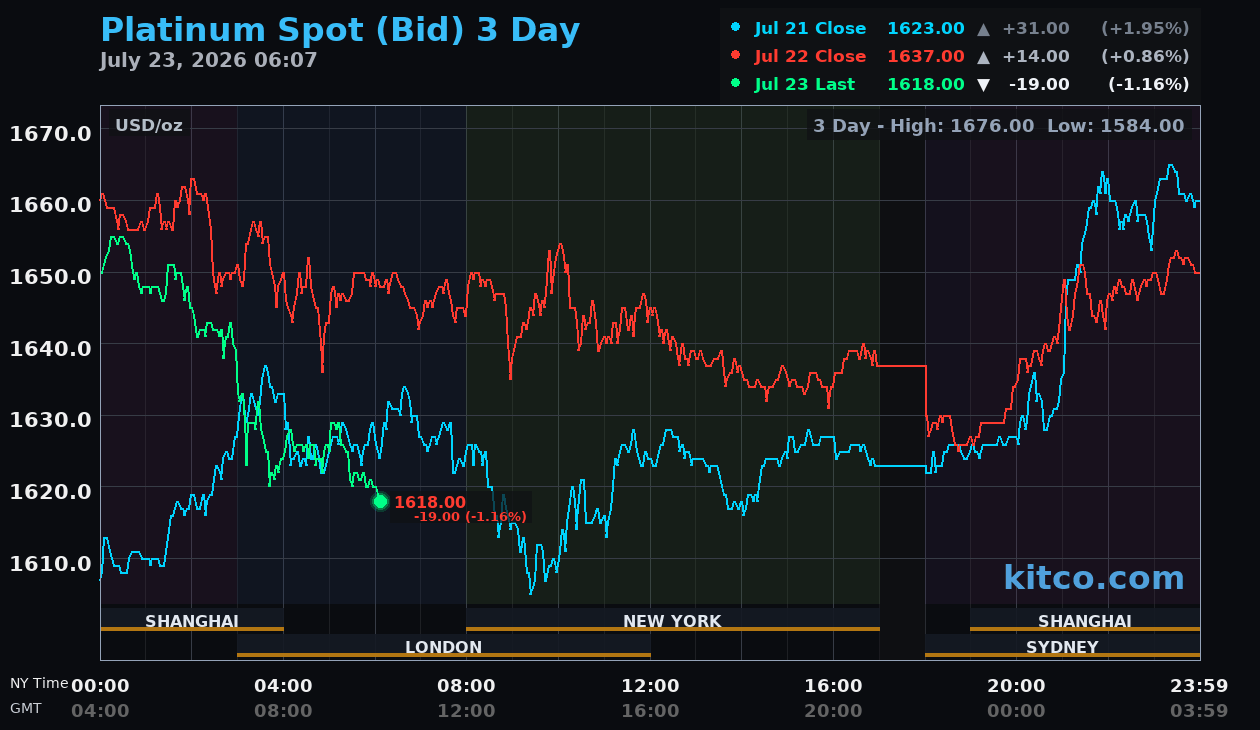This screenshot has height=730, width=1260.
Task: Click the 00:00 NY time tick label at the left
Action: click(x=100, y=686)
